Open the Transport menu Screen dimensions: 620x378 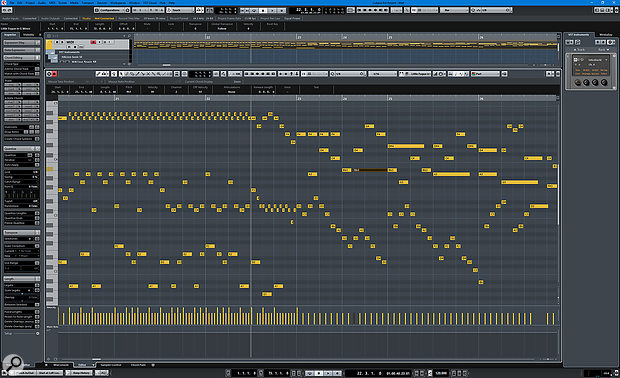coord(88,2)
